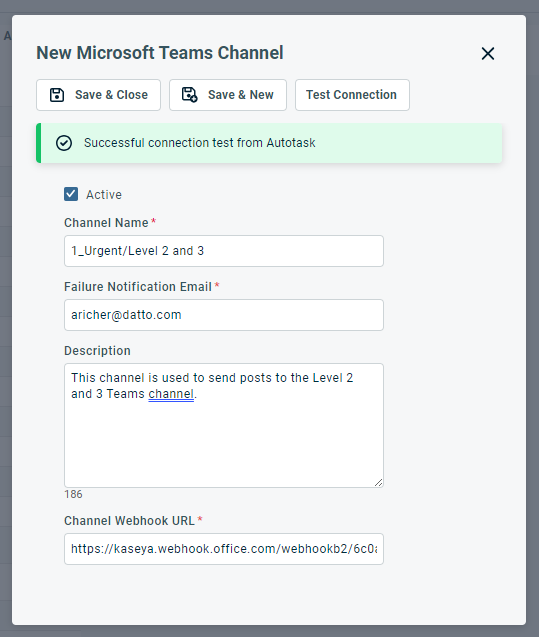Screen dimensions: 539x637
Task: Click the dialog title New Microsoft Teams Channel
Action: (160, 53)
